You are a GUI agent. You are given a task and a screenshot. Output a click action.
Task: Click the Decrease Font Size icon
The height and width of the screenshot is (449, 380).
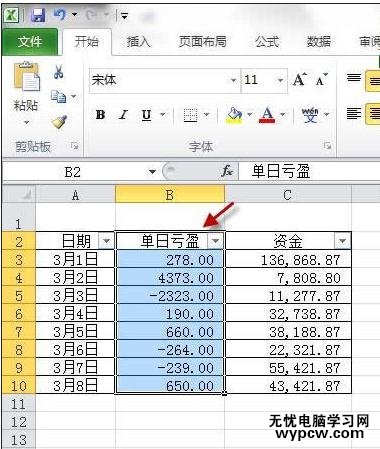coord(322,80)
